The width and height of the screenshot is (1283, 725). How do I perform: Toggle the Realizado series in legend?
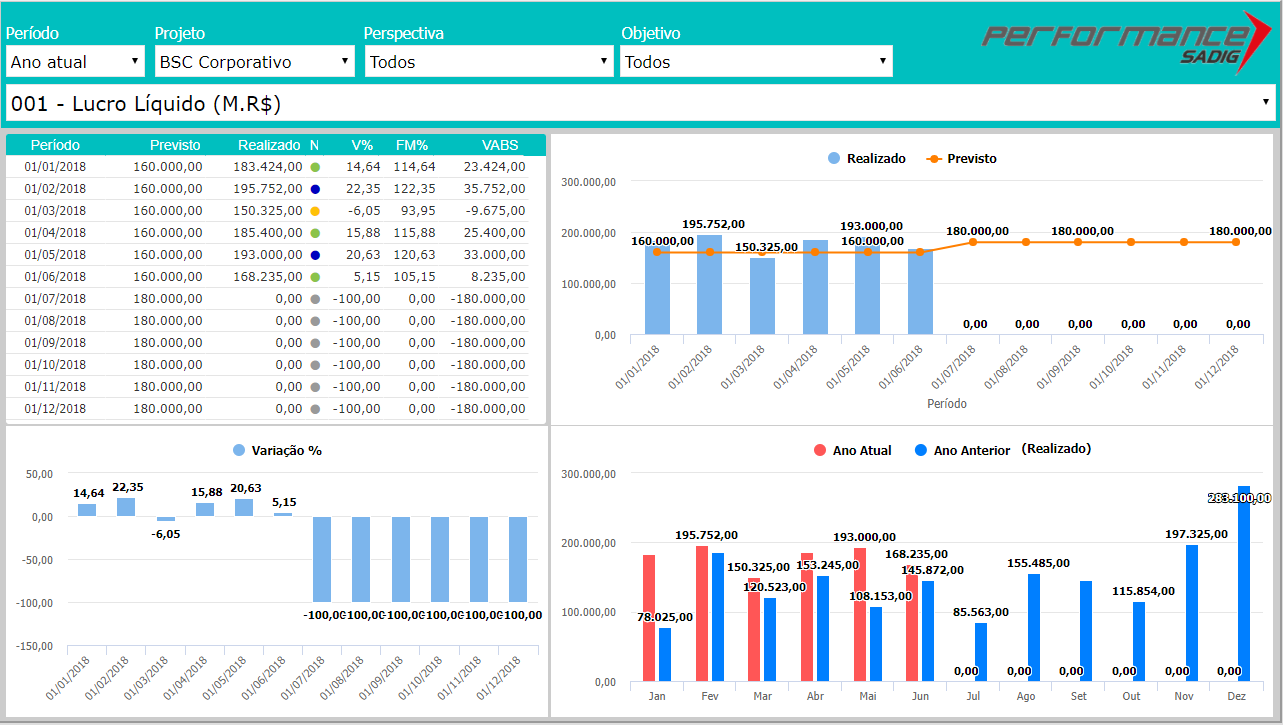(866, 159)
